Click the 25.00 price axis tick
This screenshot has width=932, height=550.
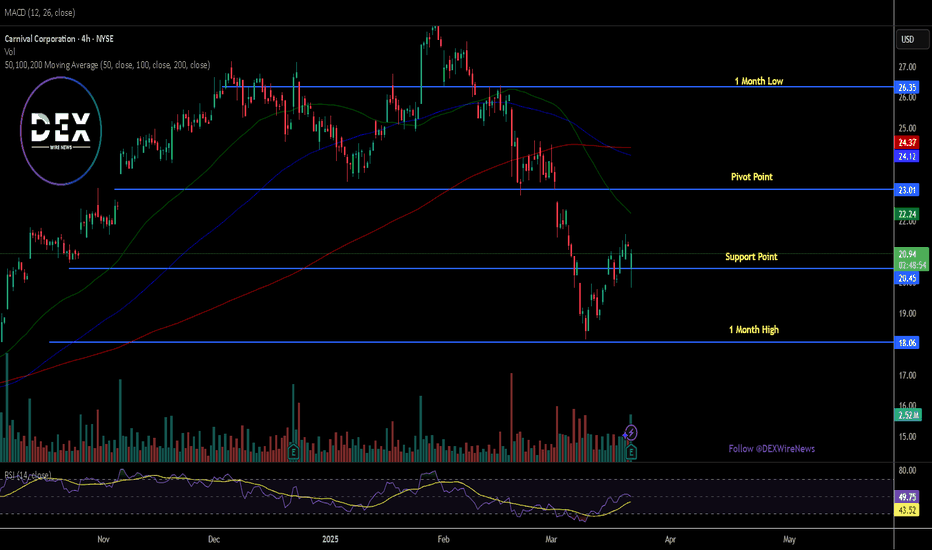(907, 128)
